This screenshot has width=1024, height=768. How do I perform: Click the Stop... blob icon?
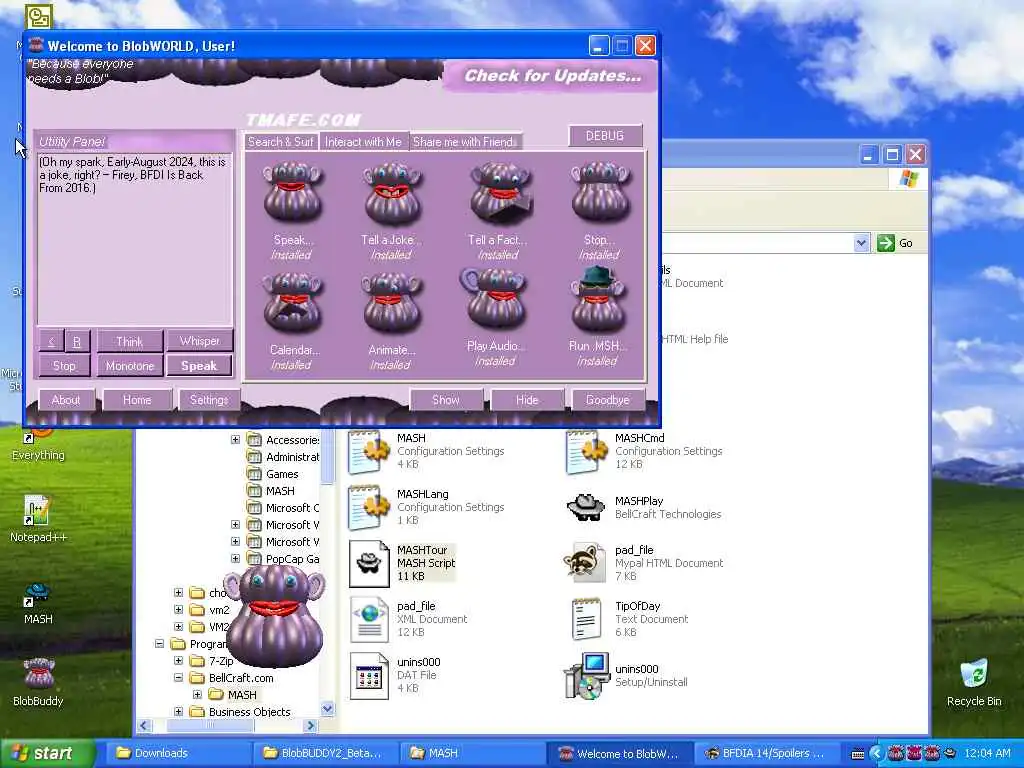pos(600,194)
